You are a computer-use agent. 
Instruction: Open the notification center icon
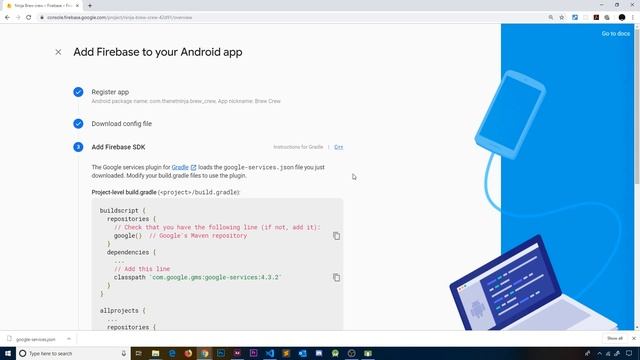[629, 353]
